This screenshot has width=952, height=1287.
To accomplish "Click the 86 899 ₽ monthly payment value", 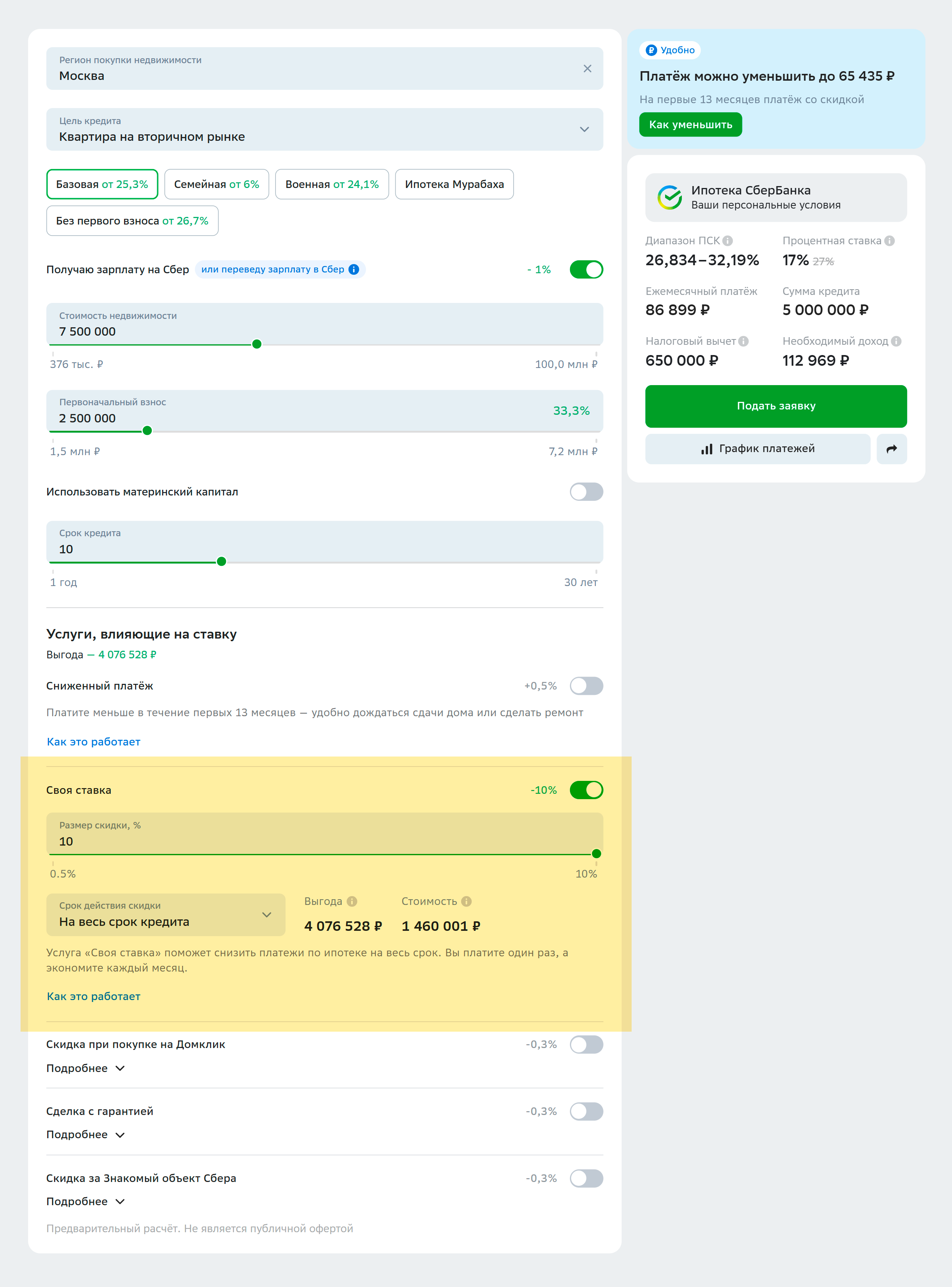I will pyautogui.click(x=677, y=310).
